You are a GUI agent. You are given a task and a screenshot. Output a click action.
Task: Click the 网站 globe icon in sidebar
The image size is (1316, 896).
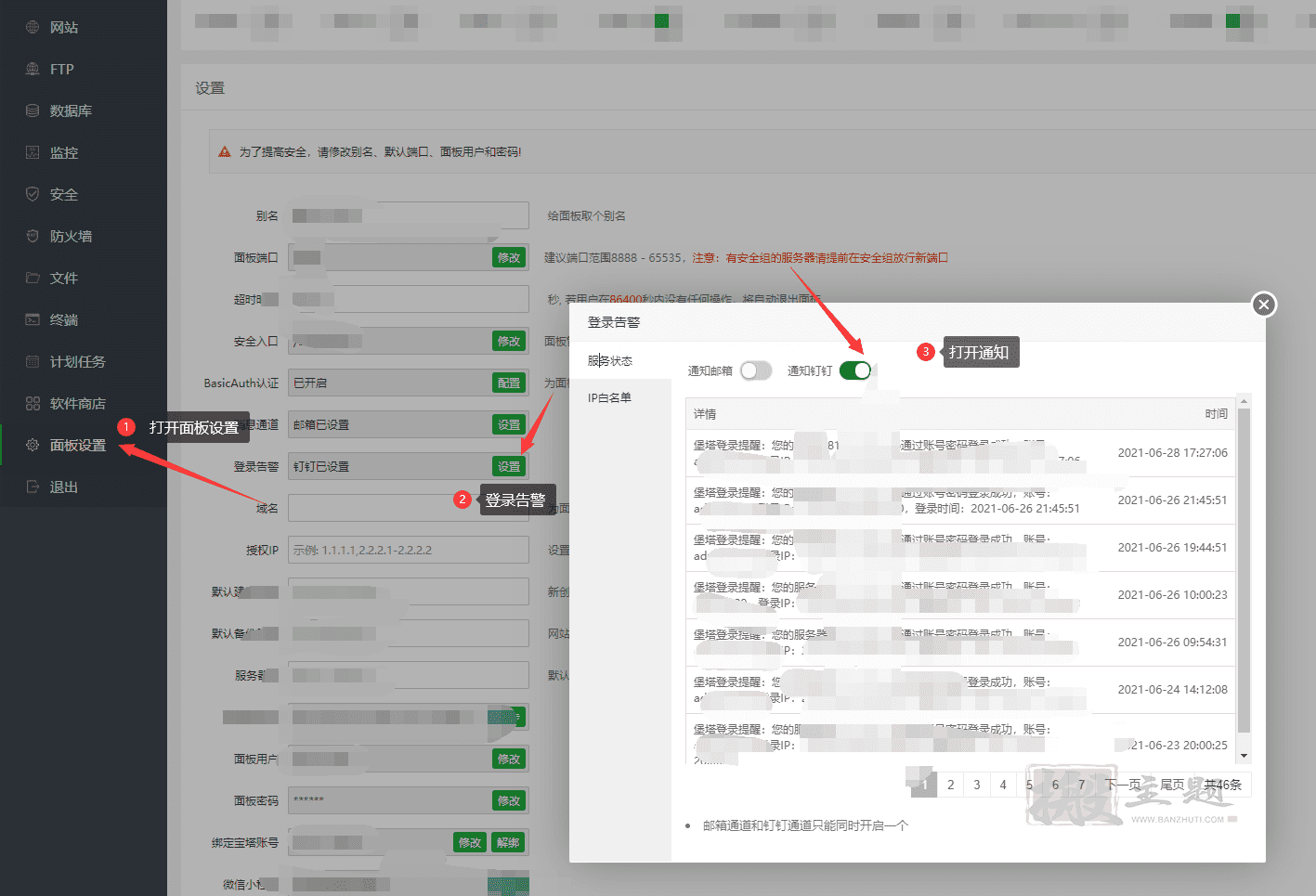33,27
